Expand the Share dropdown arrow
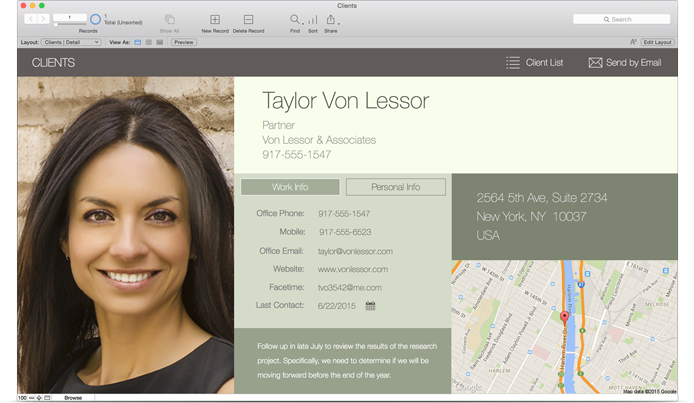Screen dimensions: 694x403 point(339,23)
